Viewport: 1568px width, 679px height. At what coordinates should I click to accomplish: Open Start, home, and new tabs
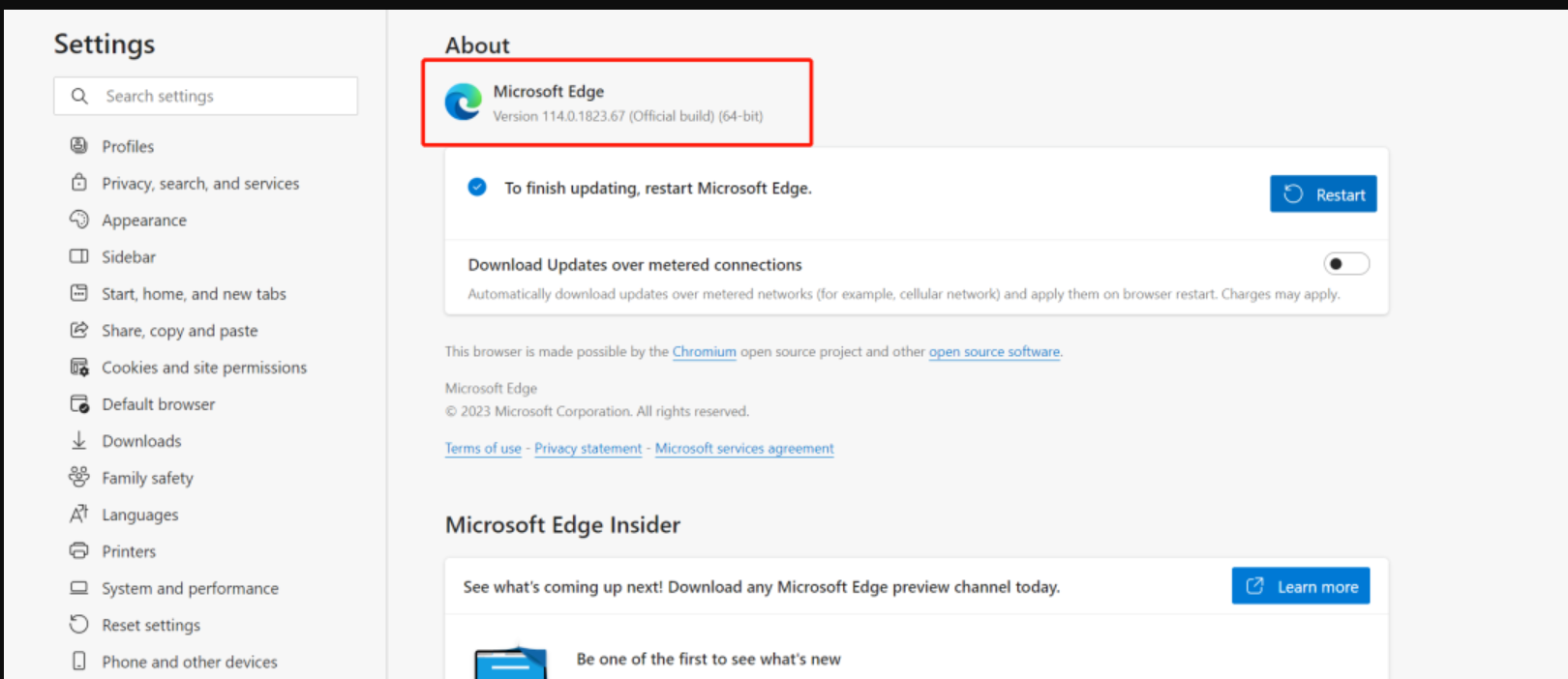[x=194, y=293]
